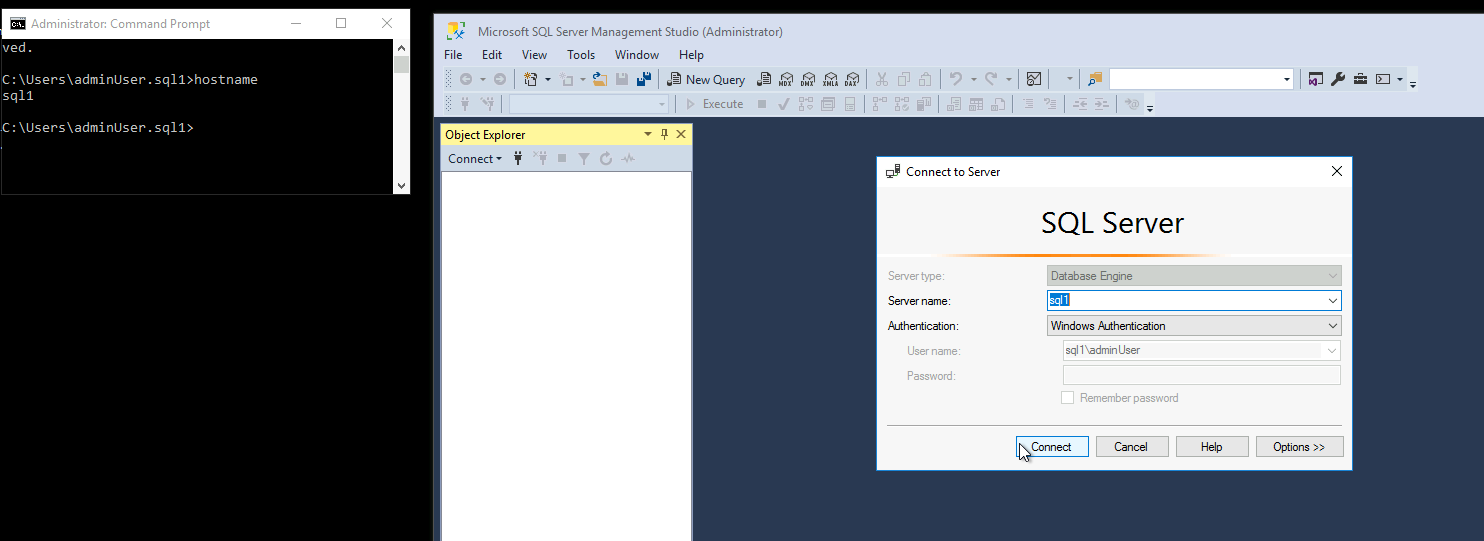Open the Authentication dropdown
Image resolution: width=1484 pixels, height=541 pixels.
1332,326
